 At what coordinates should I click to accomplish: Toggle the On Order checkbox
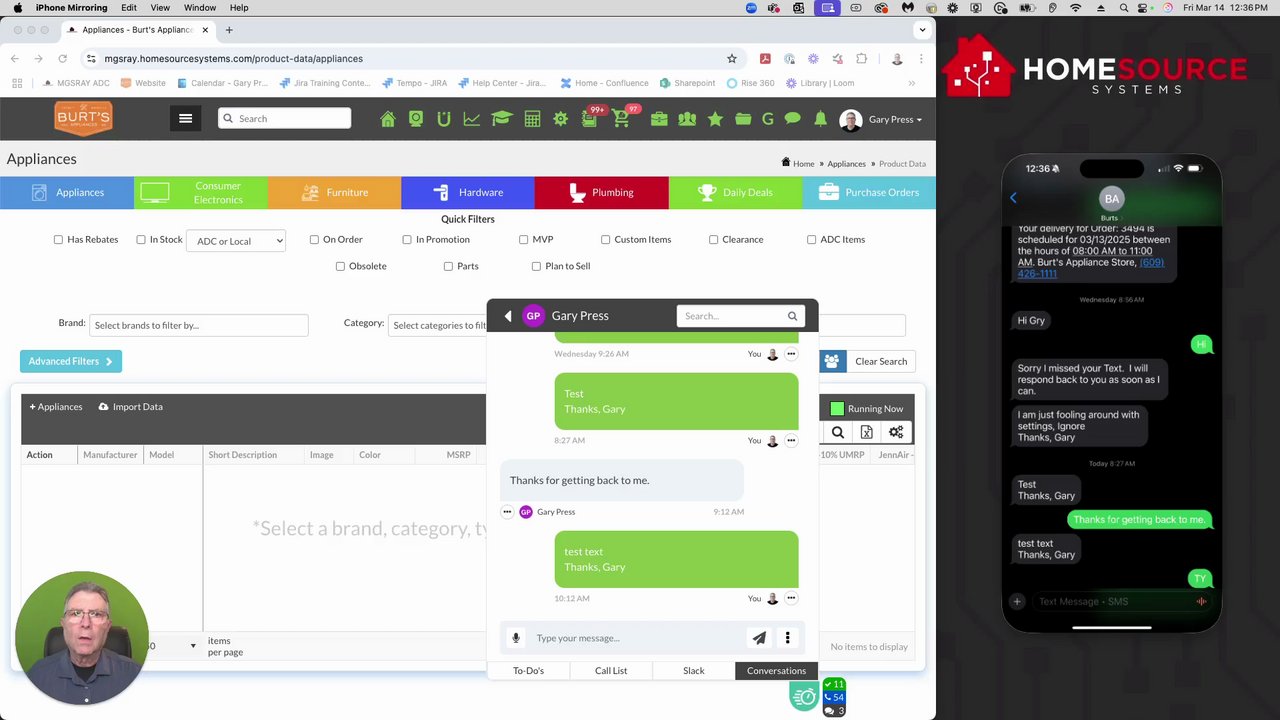tap(314, 240)
